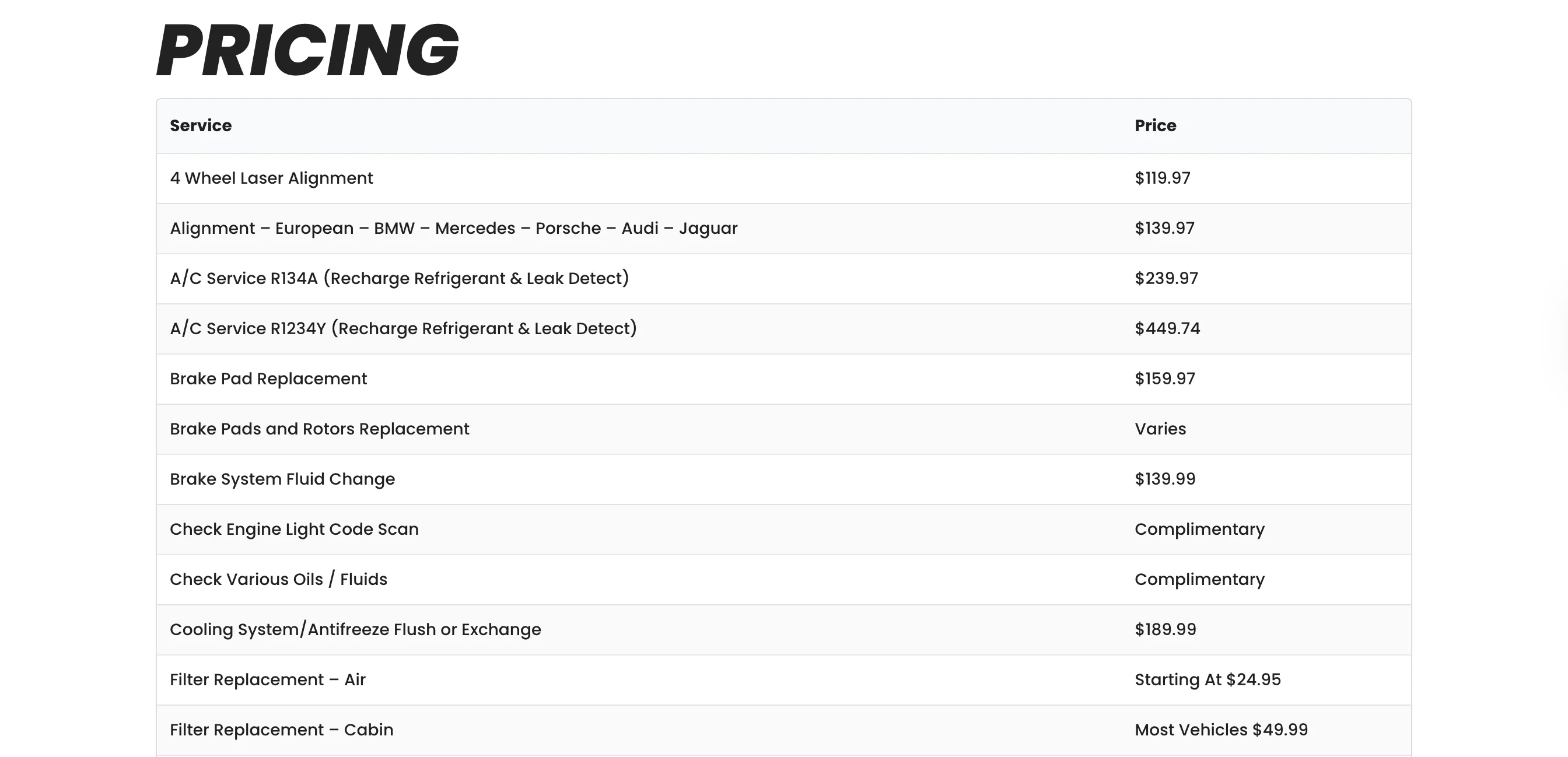Click the Price column header
1568x757 pixels.
pyautogui.click(x=1156, y=125)
